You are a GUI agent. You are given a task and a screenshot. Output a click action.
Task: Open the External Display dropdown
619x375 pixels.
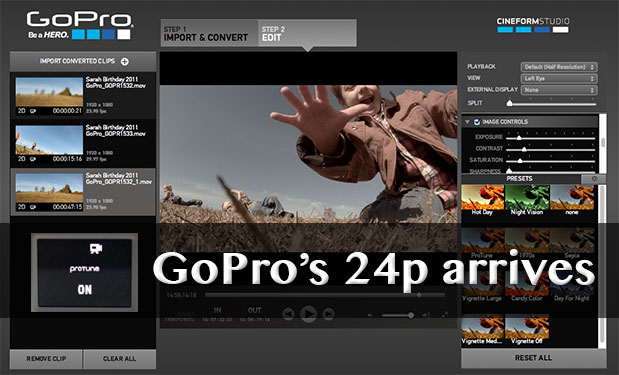tap(559, 90)
